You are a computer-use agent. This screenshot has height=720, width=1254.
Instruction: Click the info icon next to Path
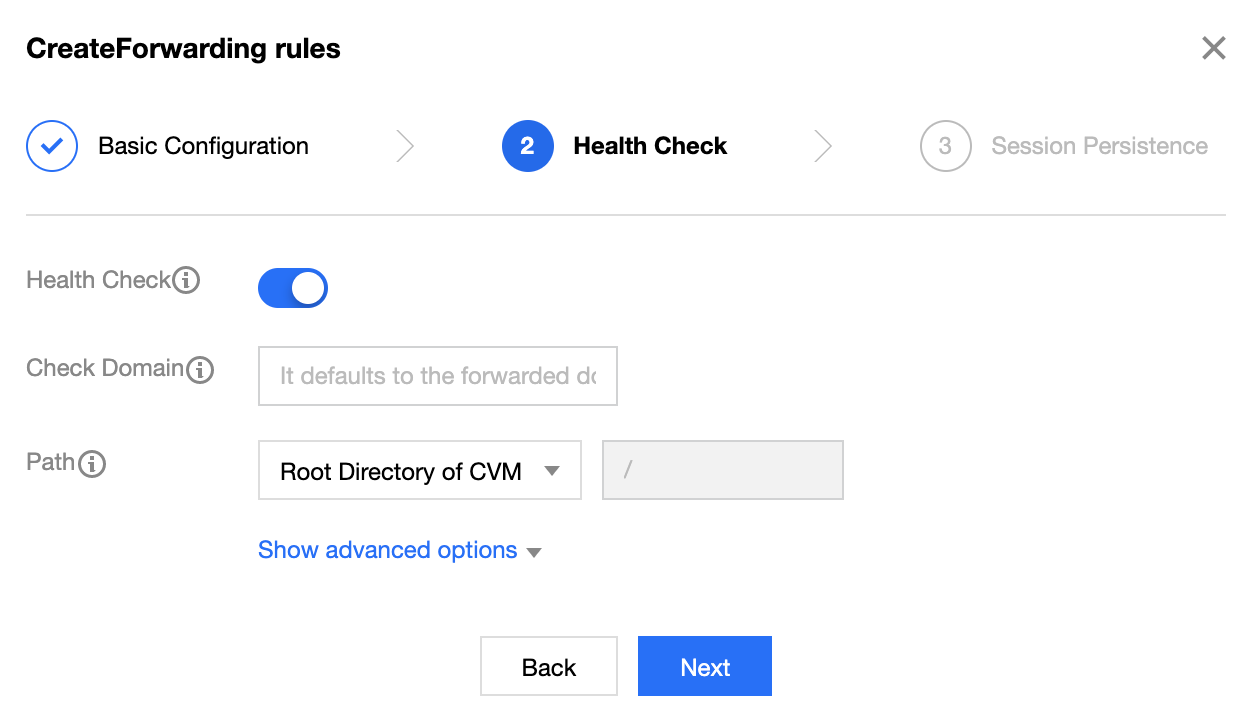pyautogui.click(x=92, y=463)
